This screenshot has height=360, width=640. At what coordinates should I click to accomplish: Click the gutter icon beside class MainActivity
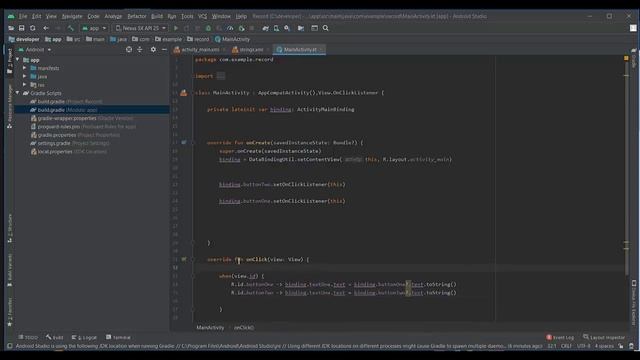point(184,93)
